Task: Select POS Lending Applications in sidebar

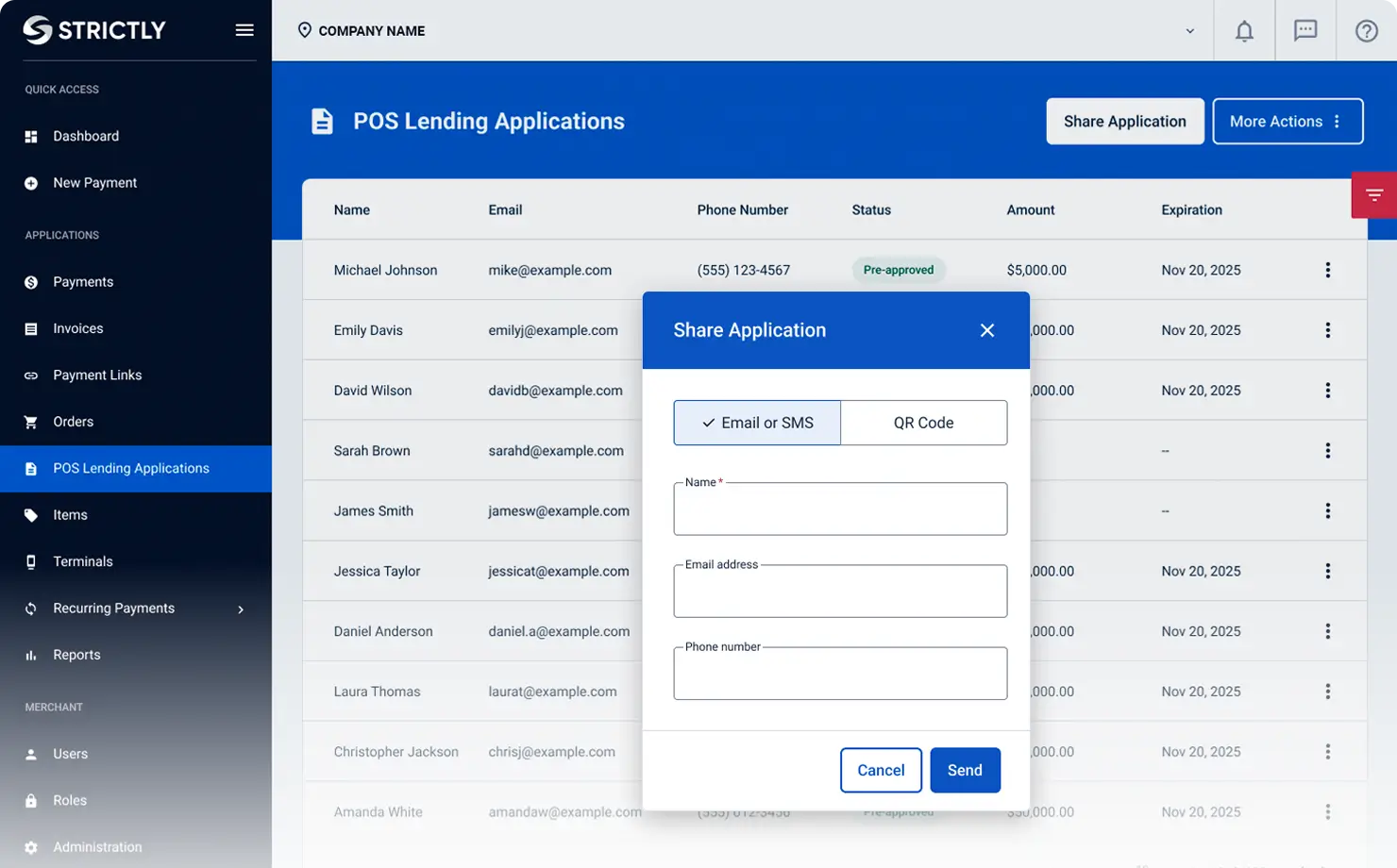Action: pos(136,469)
